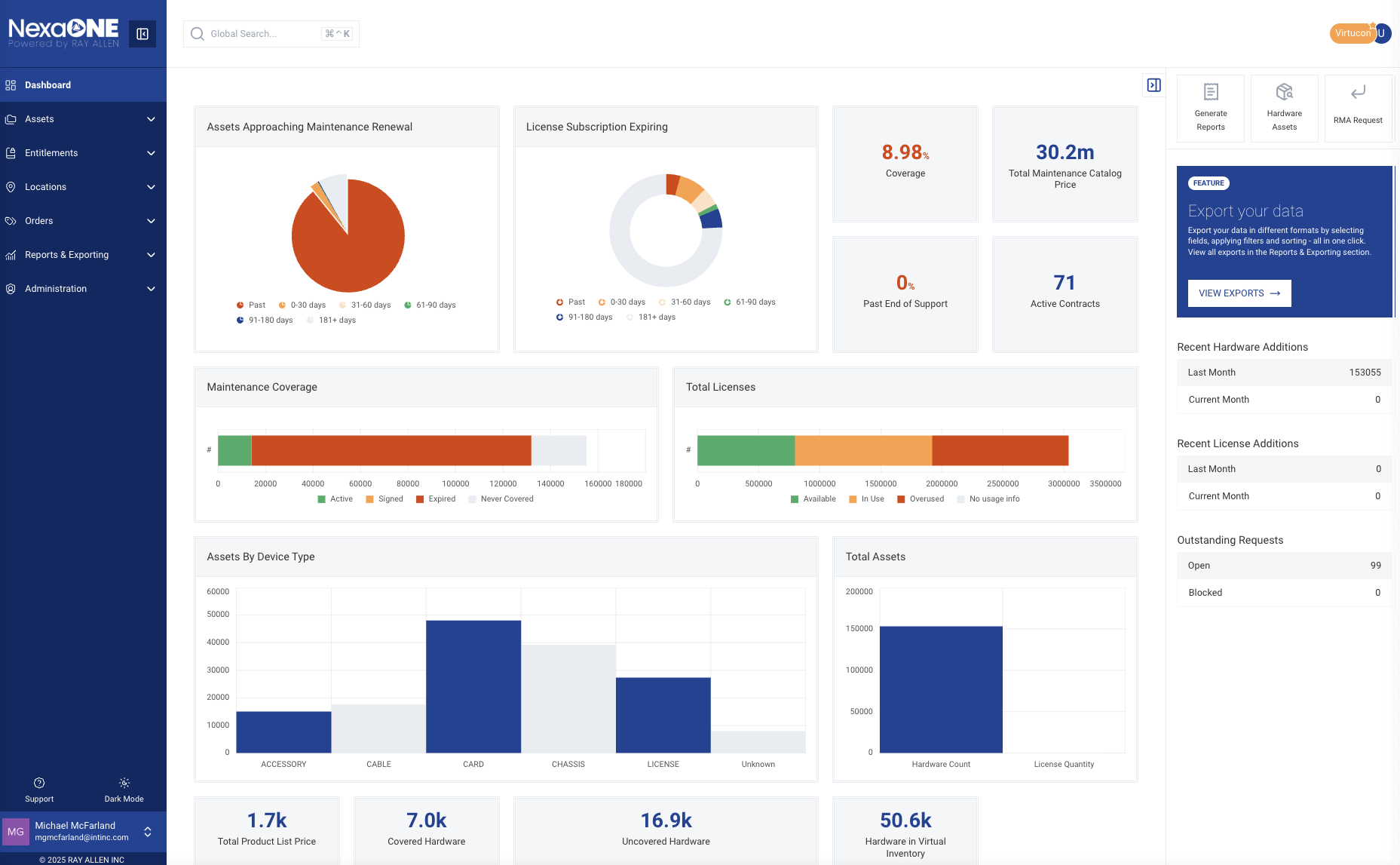This screenshot has width=1400, height=865.
Task: Toggle Dark Mode
Action: pos(124,789)
